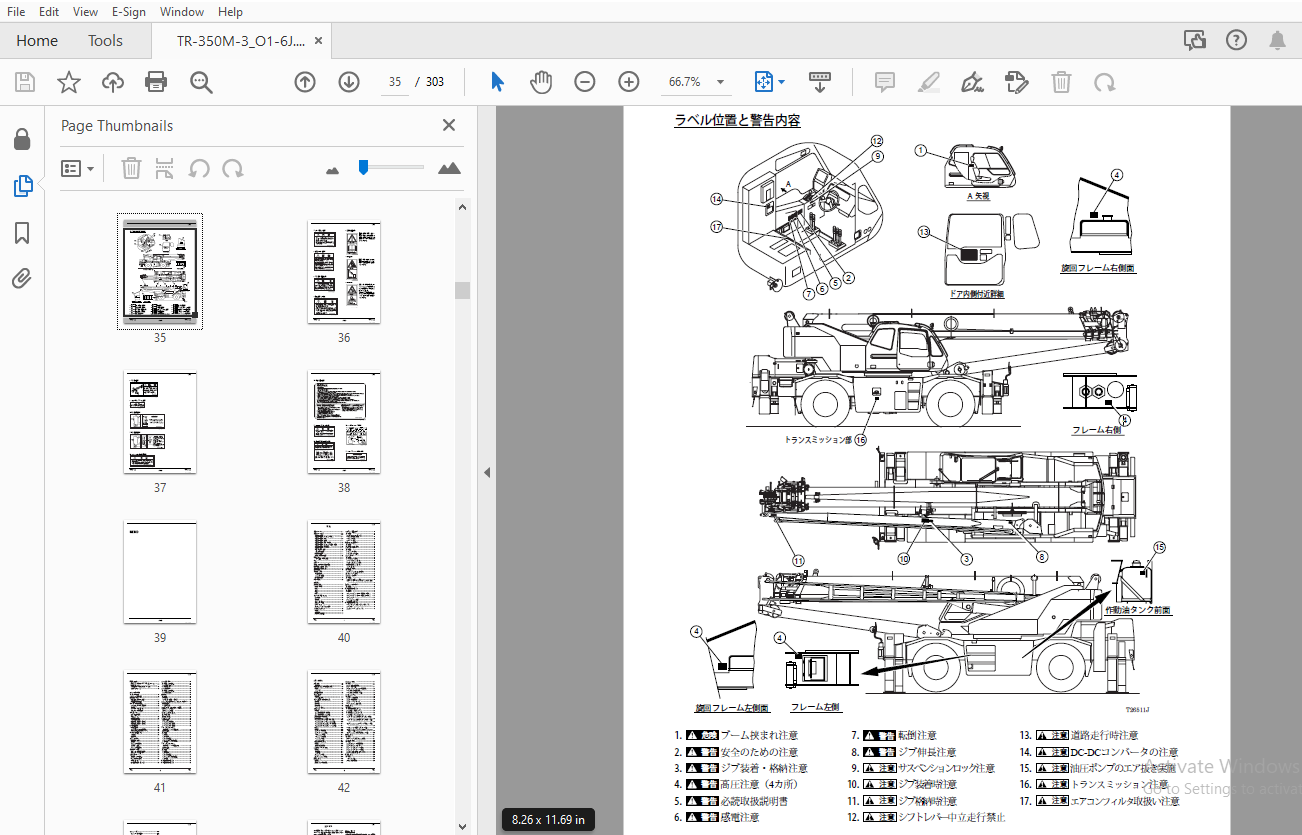Expand the fit page options arrow
Viewport: 1302px width, 835px height.
click(x=782, y=82)
